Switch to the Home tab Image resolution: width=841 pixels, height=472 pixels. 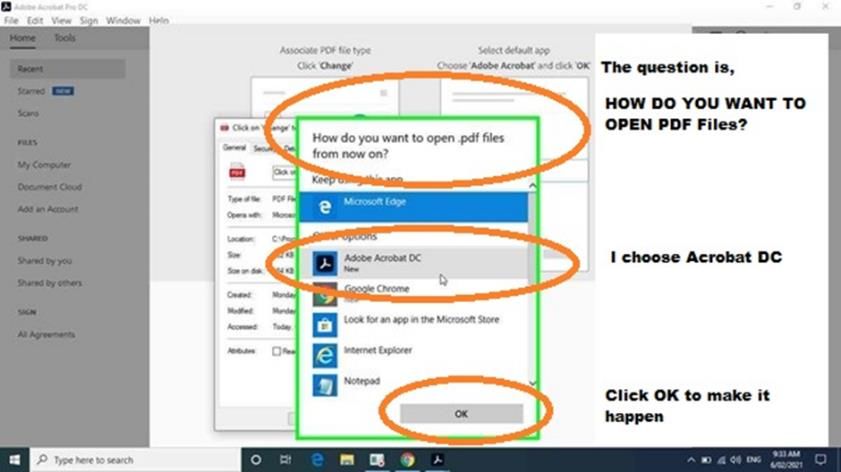pos(23,38)
